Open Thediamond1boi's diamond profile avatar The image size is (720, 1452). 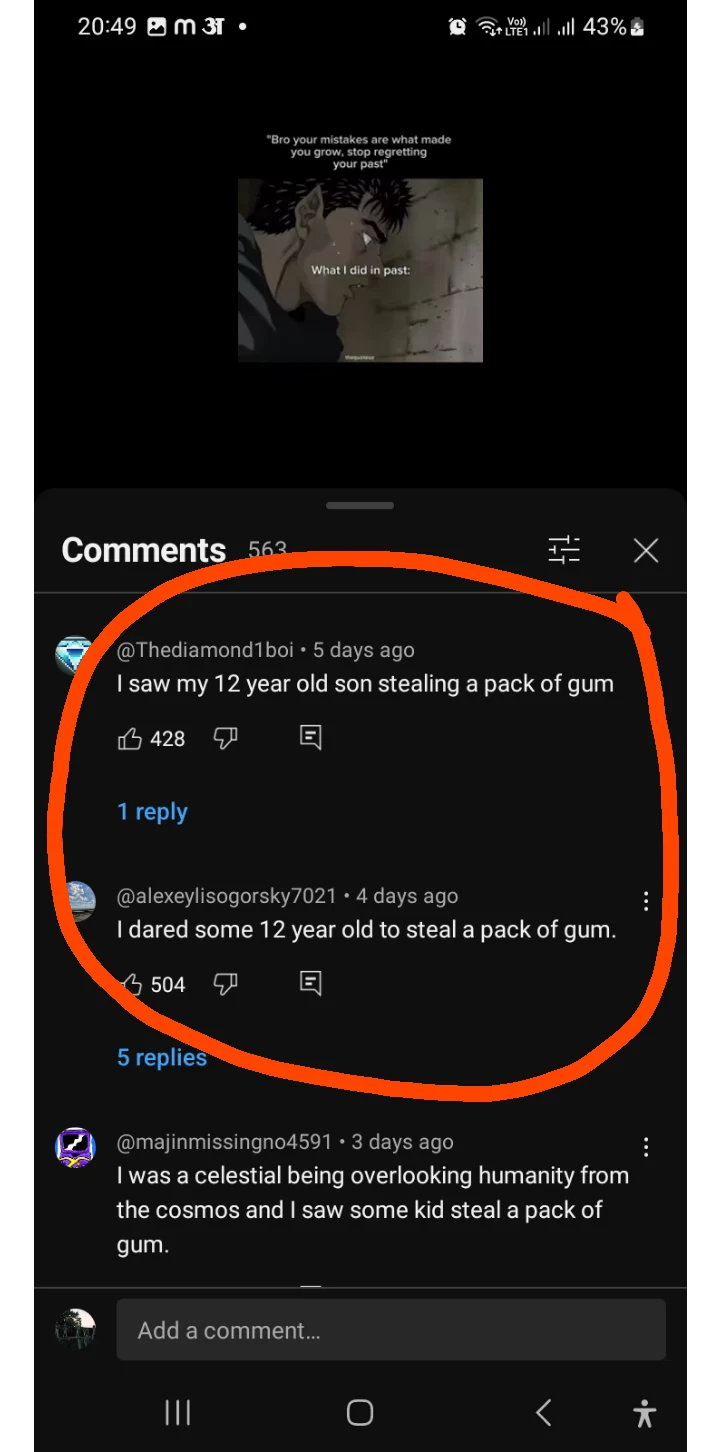tap(73, 655)
